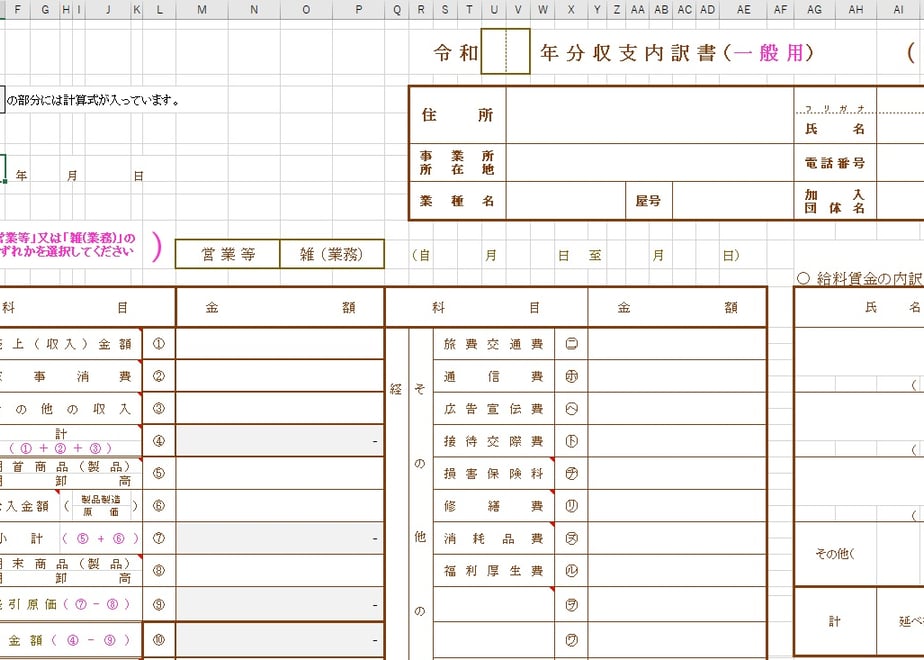Click the 損害保険料 label cell
Screen dimensions: 924x660
click(x=494, y=473)
